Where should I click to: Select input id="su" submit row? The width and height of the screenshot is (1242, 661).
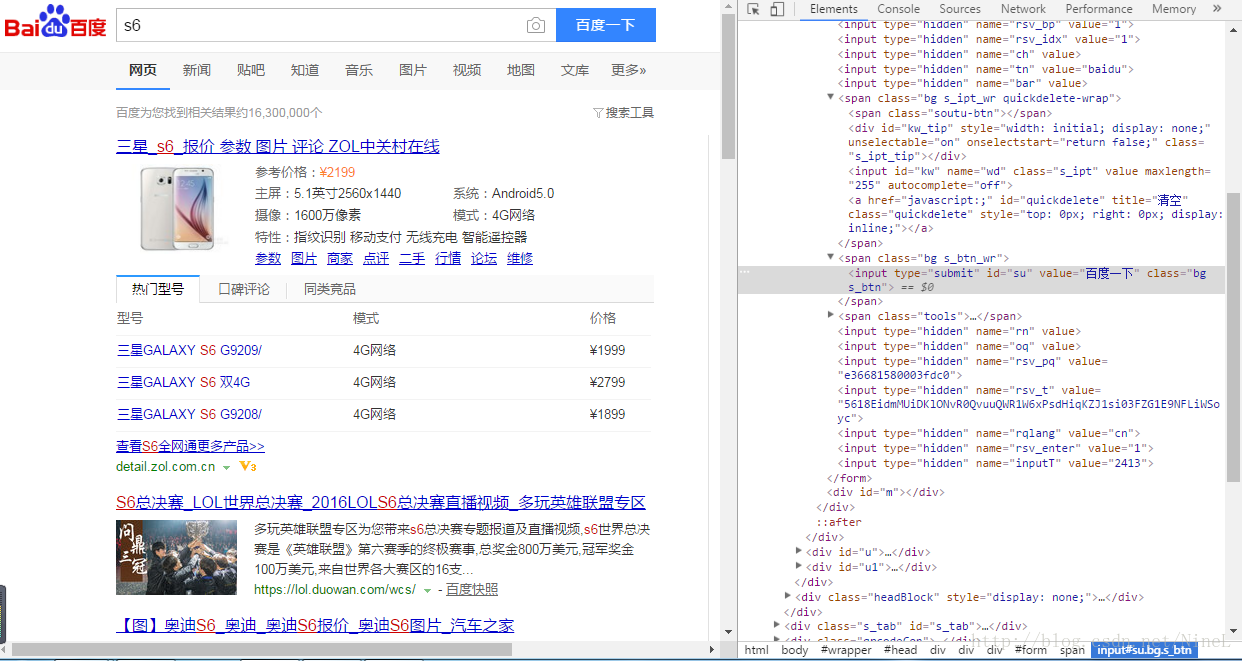coord(981,280)
